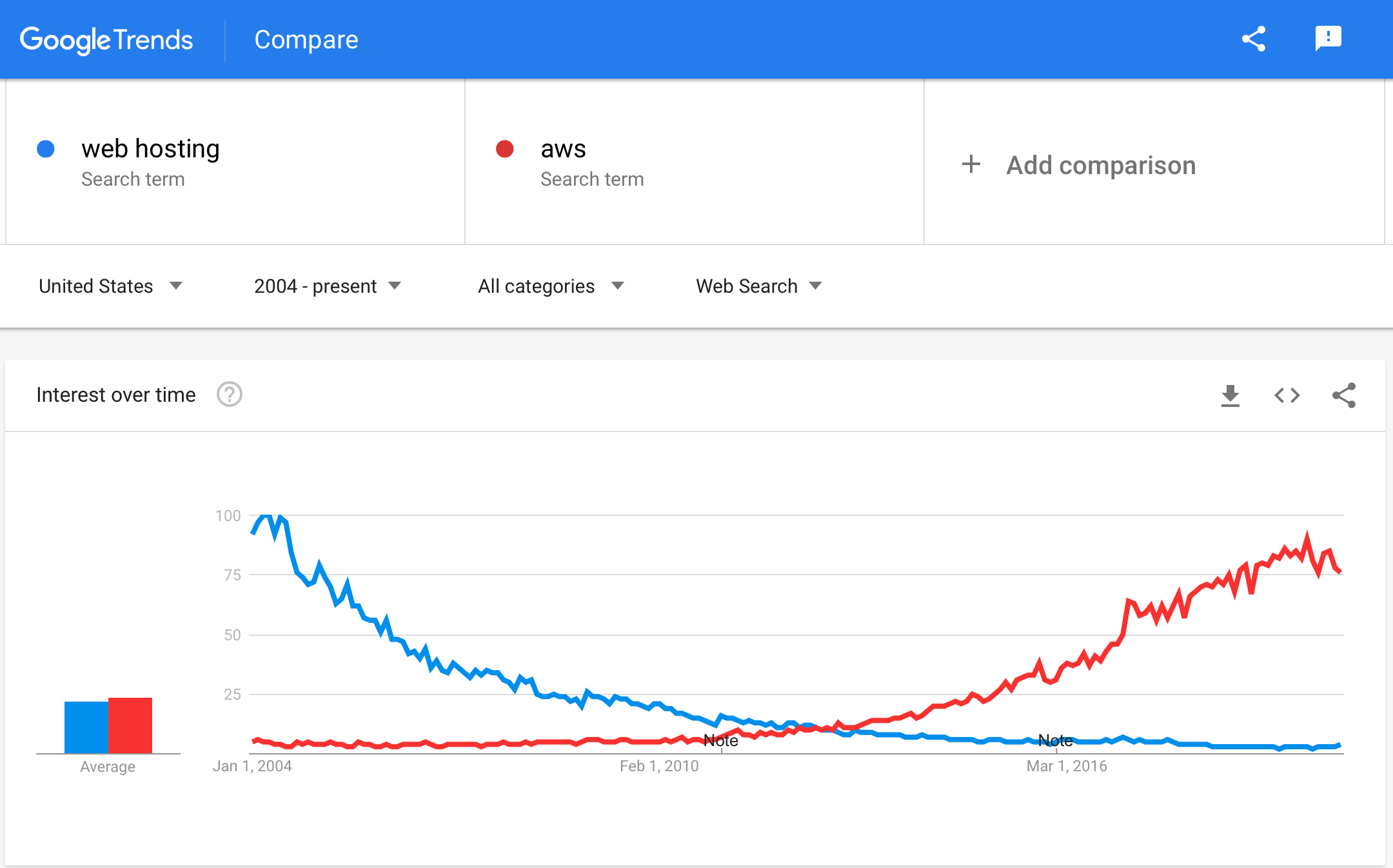The height and width of the screenshot is (868, 1393).
Task: Click the Note marker near Mar 2016
Action: tap(1055, 740)
